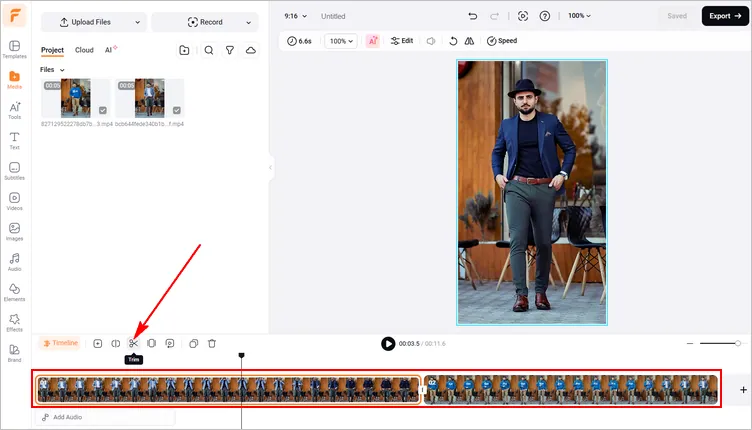752x430 pixels.
Task: Split the clip at the playhead
Action: tap(116, 343)
